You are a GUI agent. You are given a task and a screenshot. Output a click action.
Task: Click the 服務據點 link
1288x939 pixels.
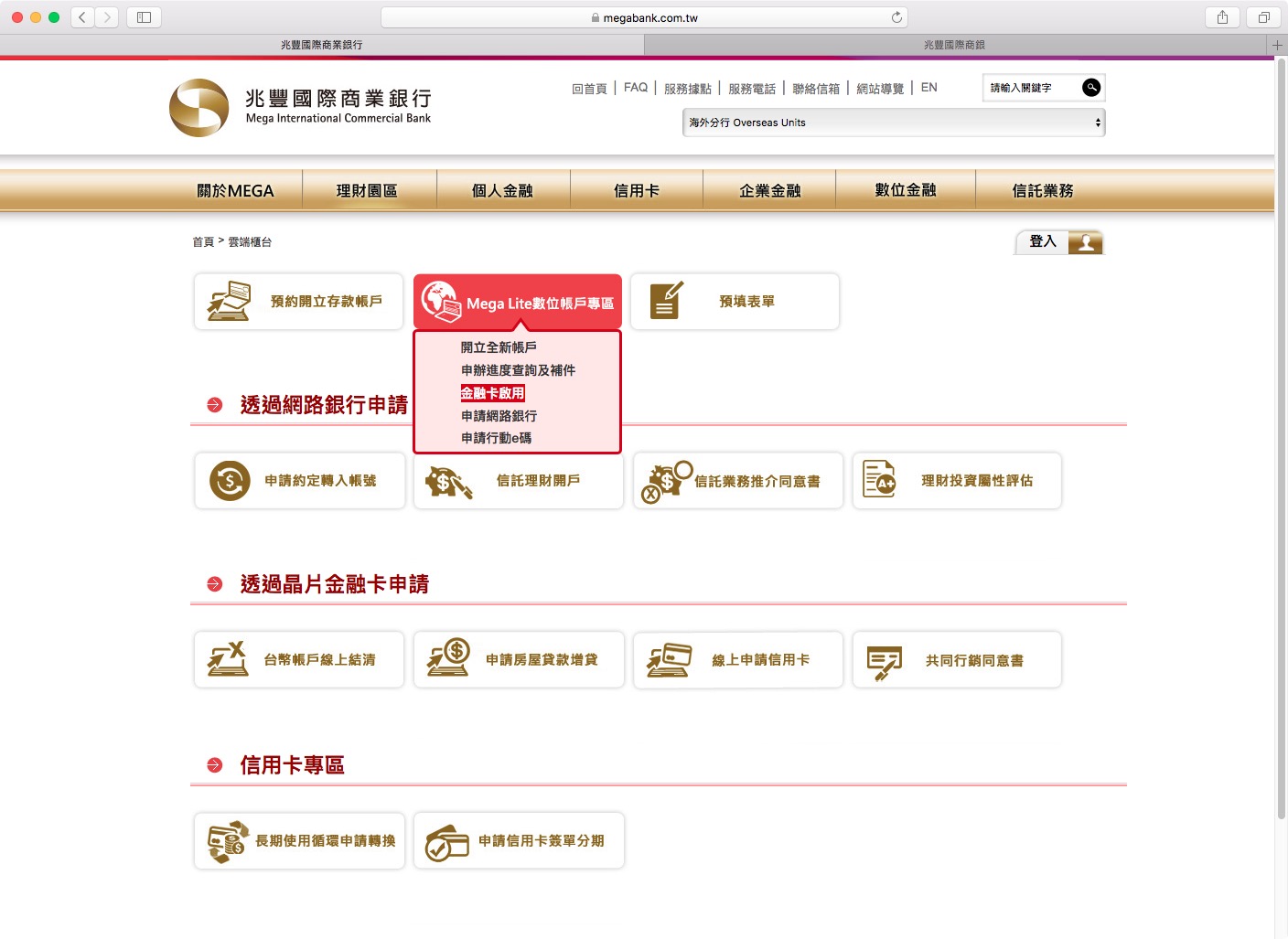point(688,89)
